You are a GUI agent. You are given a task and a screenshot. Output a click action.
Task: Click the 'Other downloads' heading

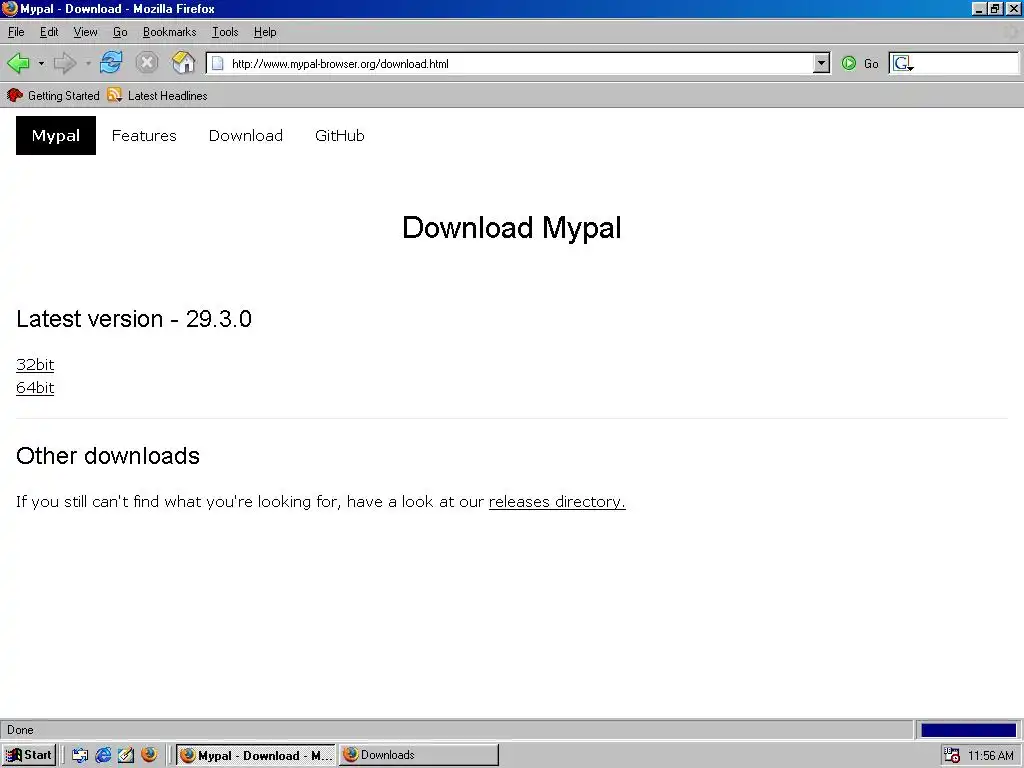tap(108, 456)
